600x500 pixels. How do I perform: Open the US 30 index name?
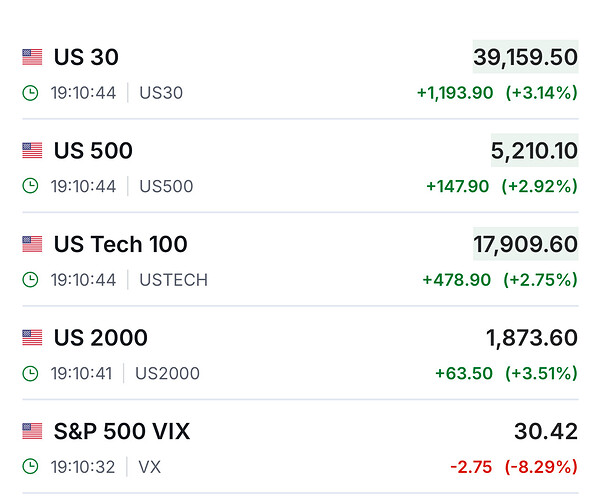(x=86, y=57)
